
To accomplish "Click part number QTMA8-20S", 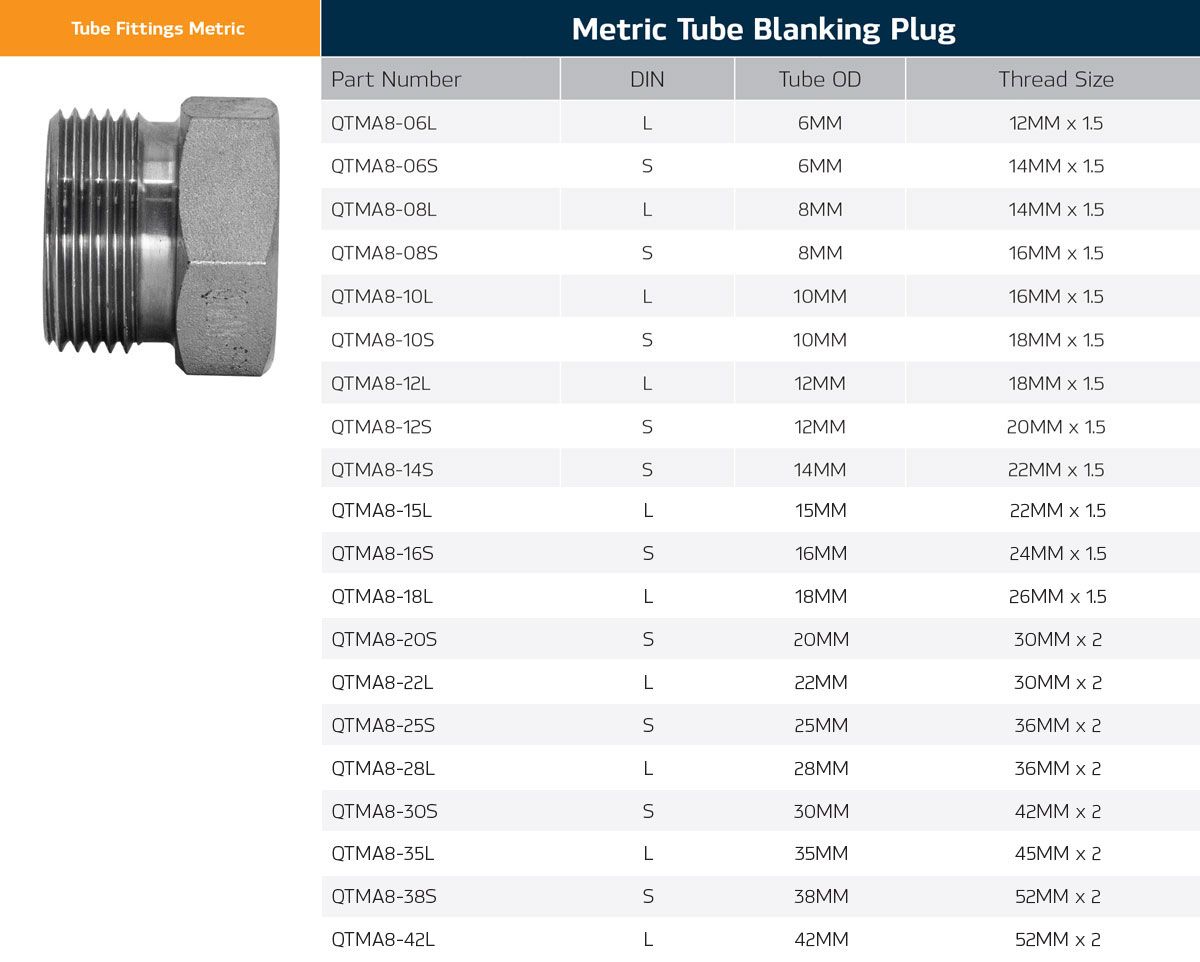I will pos(384,640).
